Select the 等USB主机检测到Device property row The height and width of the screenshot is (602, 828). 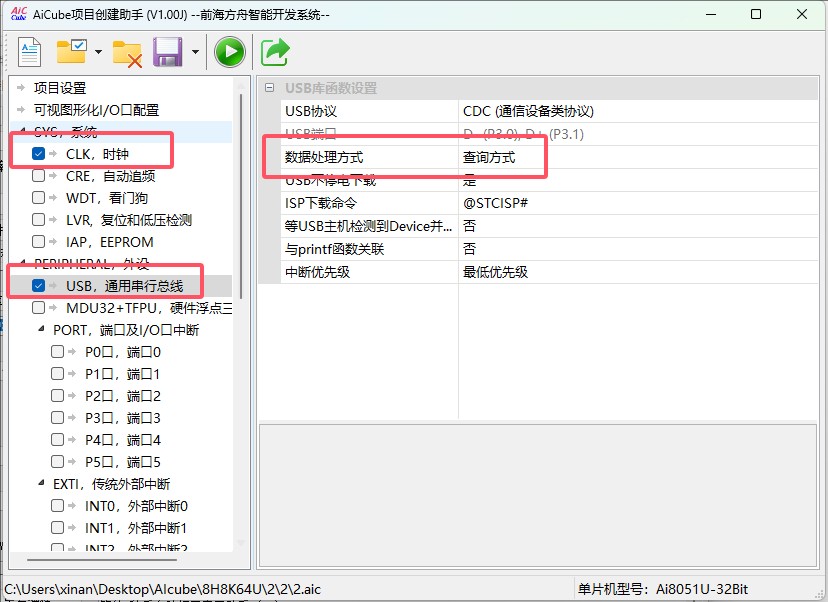coord(549,226)
